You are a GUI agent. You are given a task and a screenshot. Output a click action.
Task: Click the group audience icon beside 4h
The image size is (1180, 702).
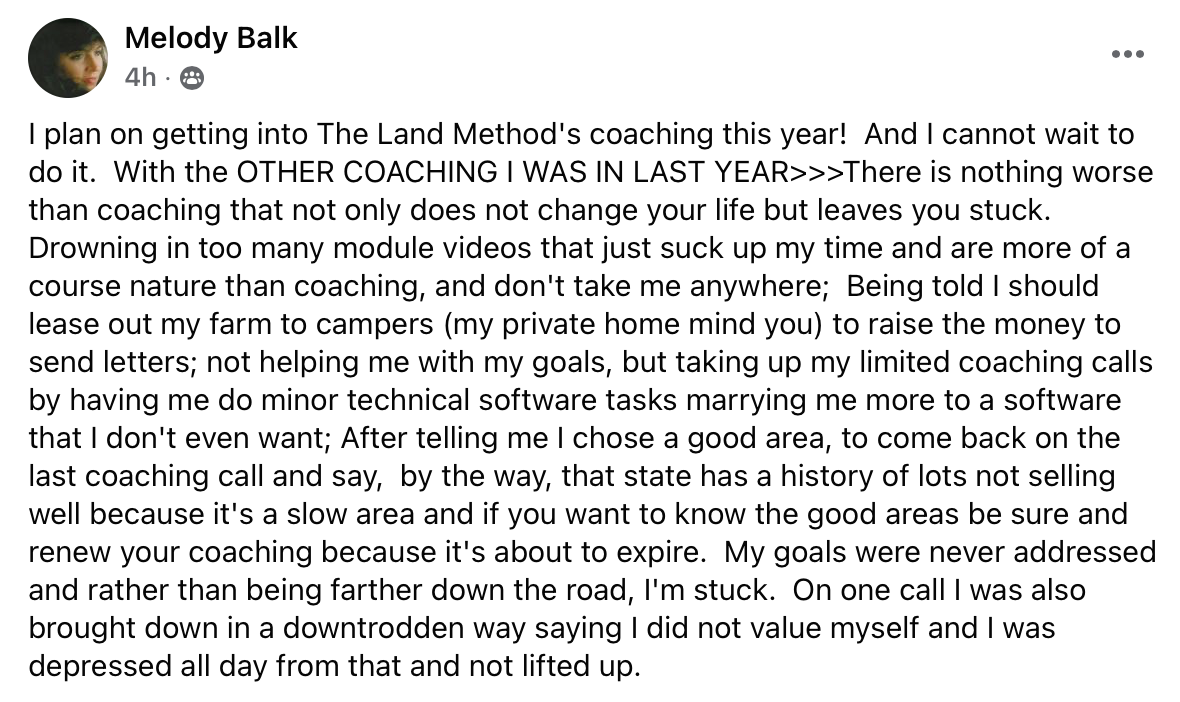(191, 78)
